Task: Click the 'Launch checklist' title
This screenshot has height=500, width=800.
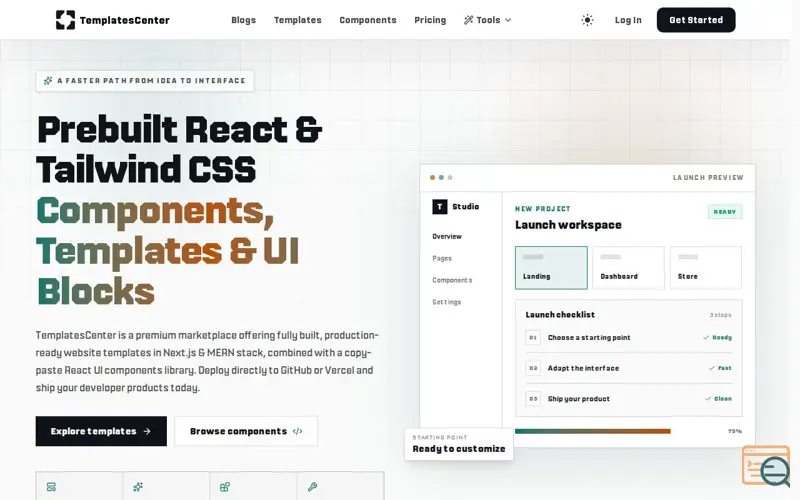Action: pyautogui.click(x=560, y=315)
